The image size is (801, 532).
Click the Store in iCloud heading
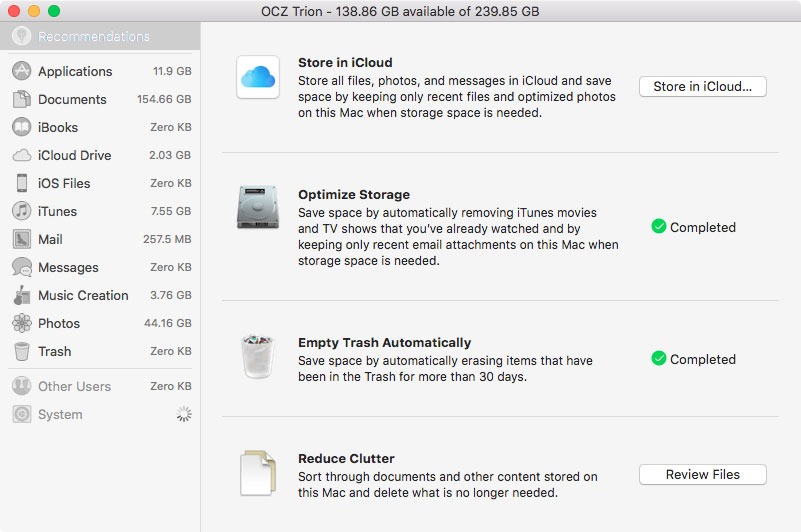[x=345, y=62]
